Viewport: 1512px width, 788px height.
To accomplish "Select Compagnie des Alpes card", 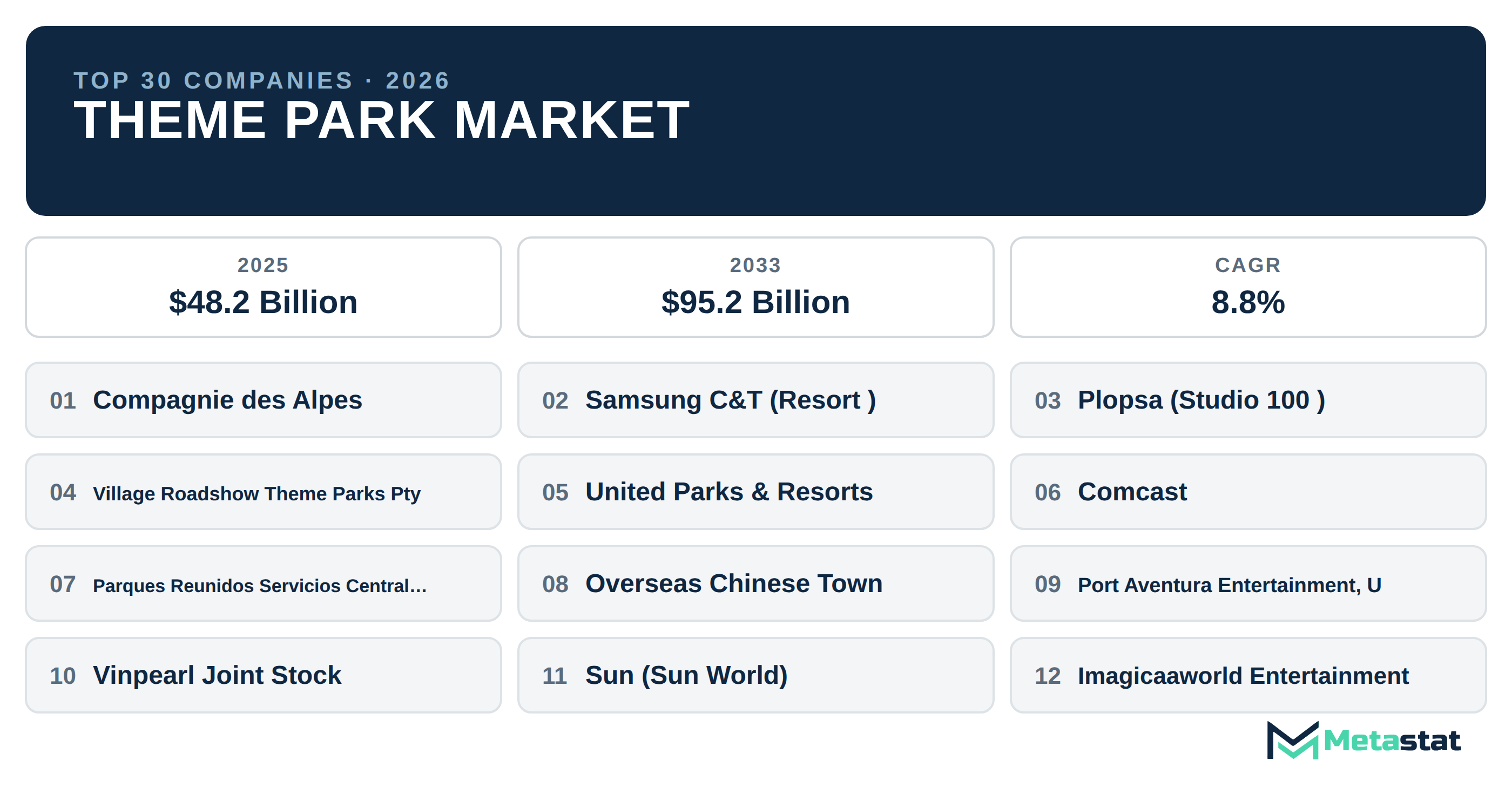I will click(264, 400).
